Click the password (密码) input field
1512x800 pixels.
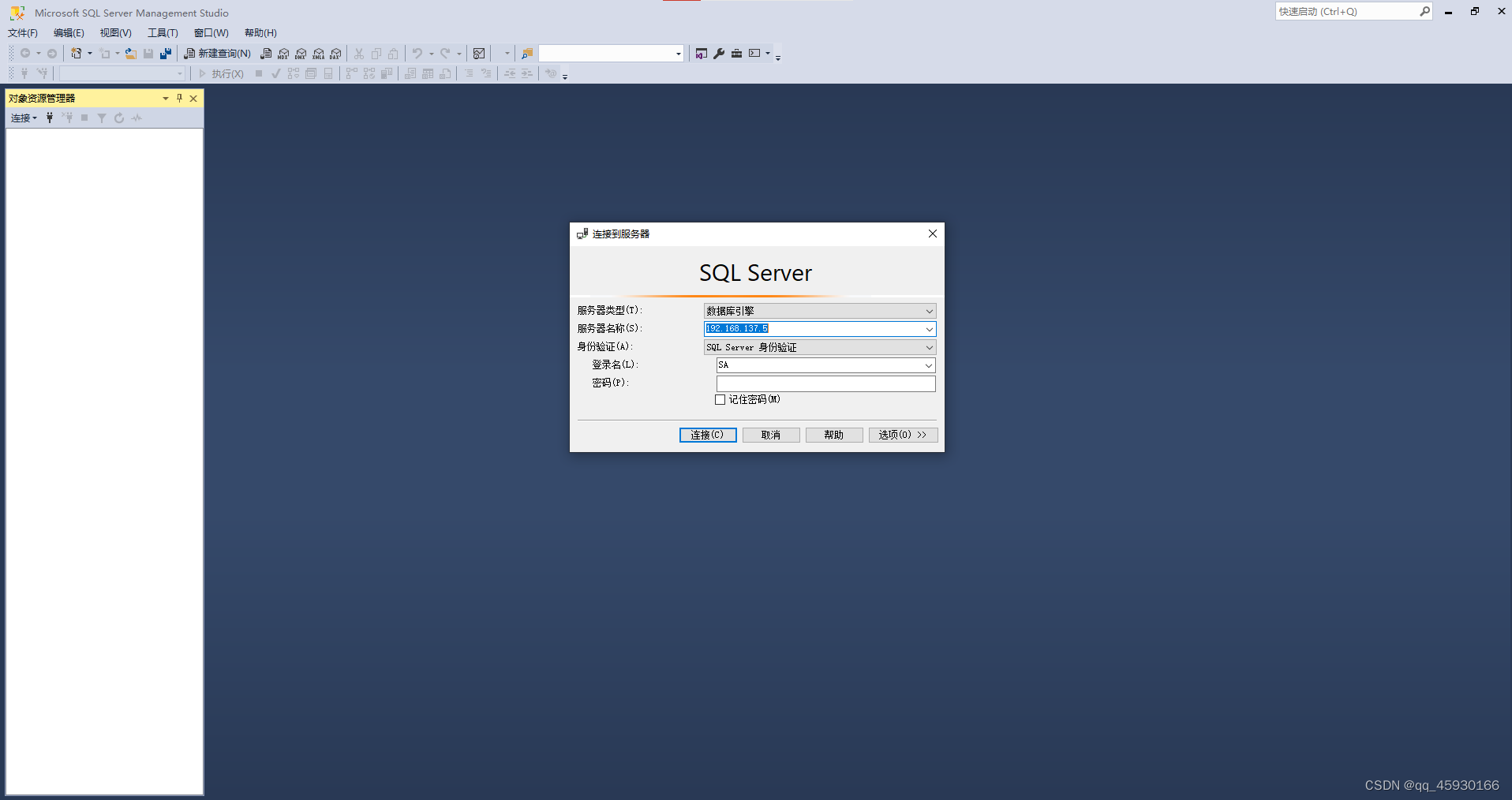tap(825, 383)
